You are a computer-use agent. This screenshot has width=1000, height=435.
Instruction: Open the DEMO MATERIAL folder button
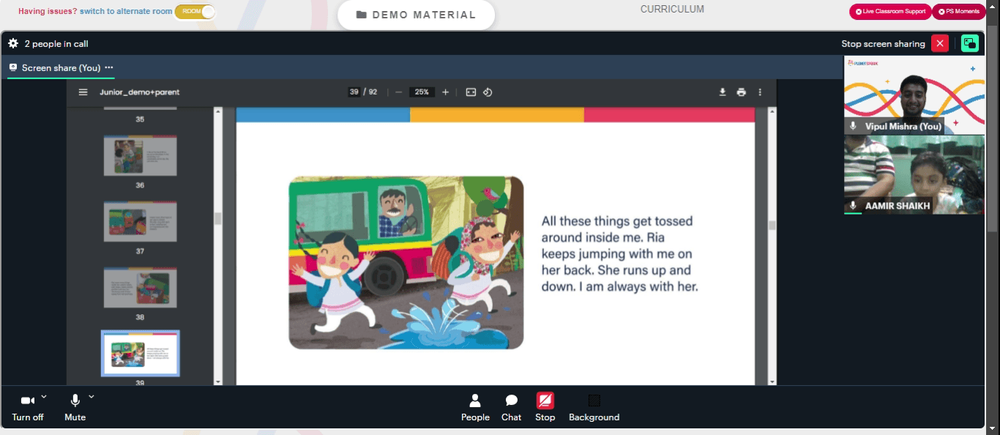click(416, 15)
